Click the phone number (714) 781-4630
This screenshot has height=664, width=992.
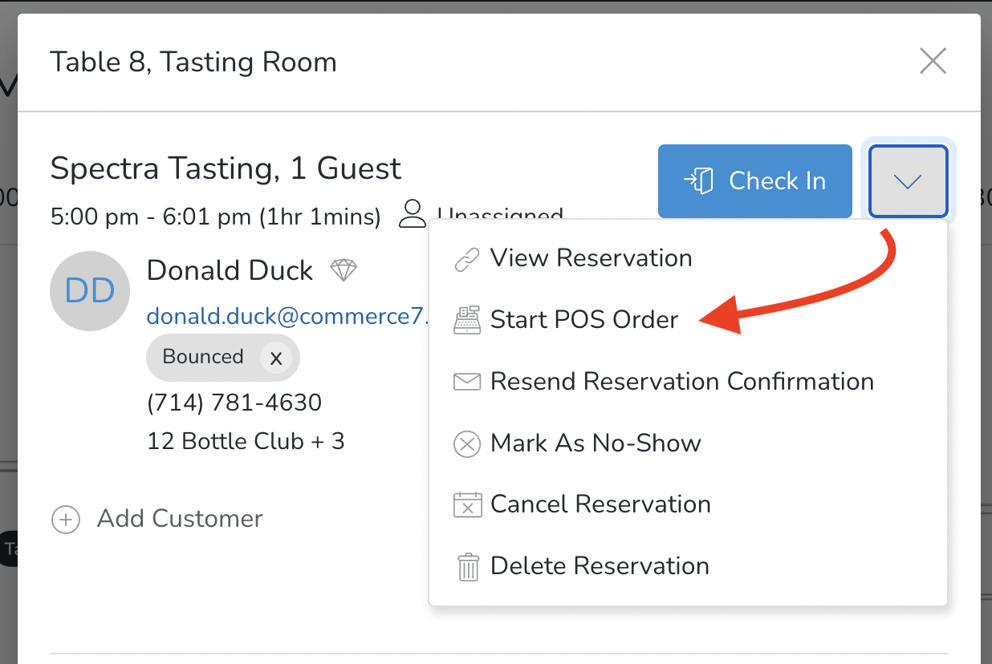tap(234, 403)
